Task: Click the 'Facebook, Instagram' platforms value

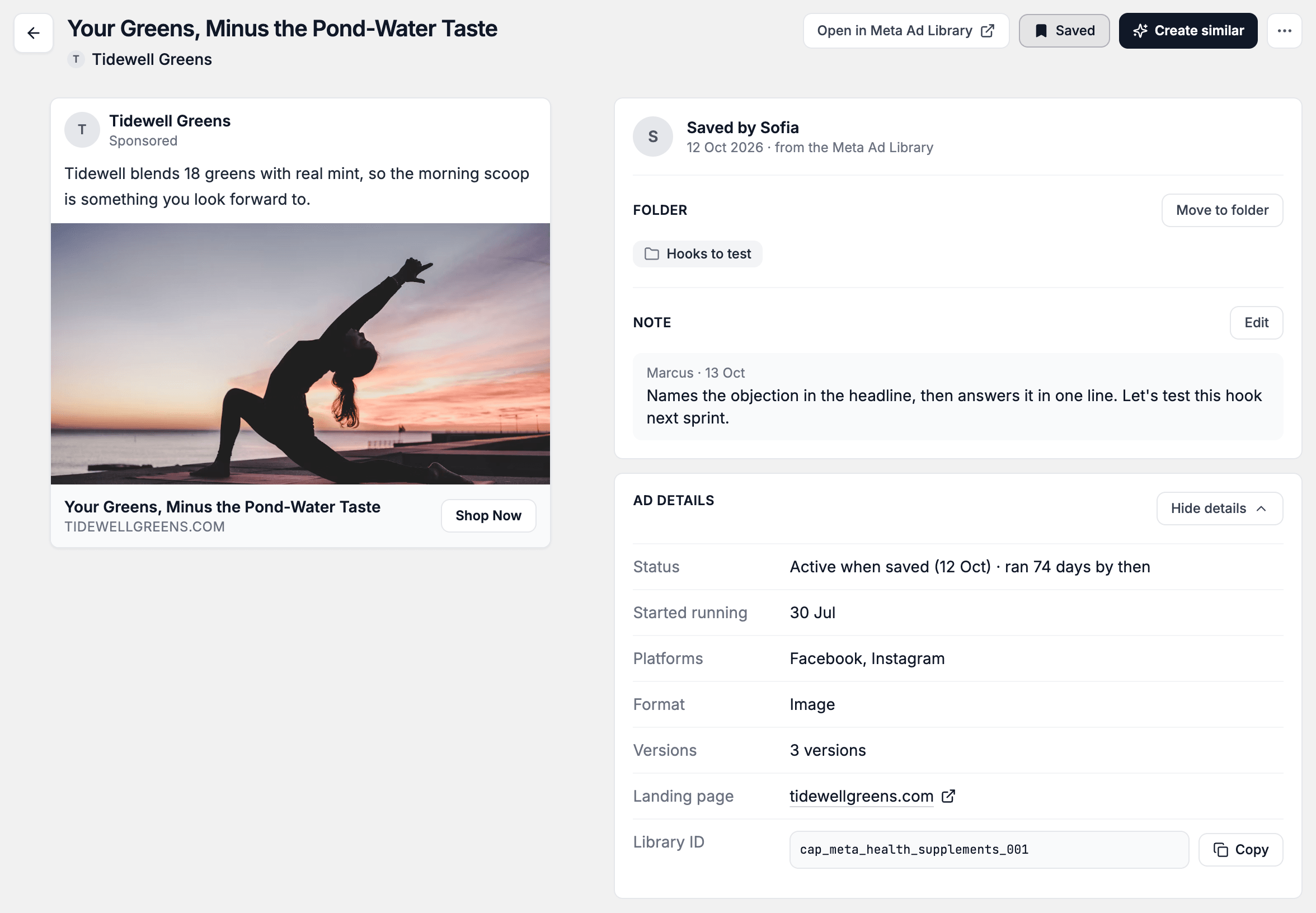Action: click(867, 658)
